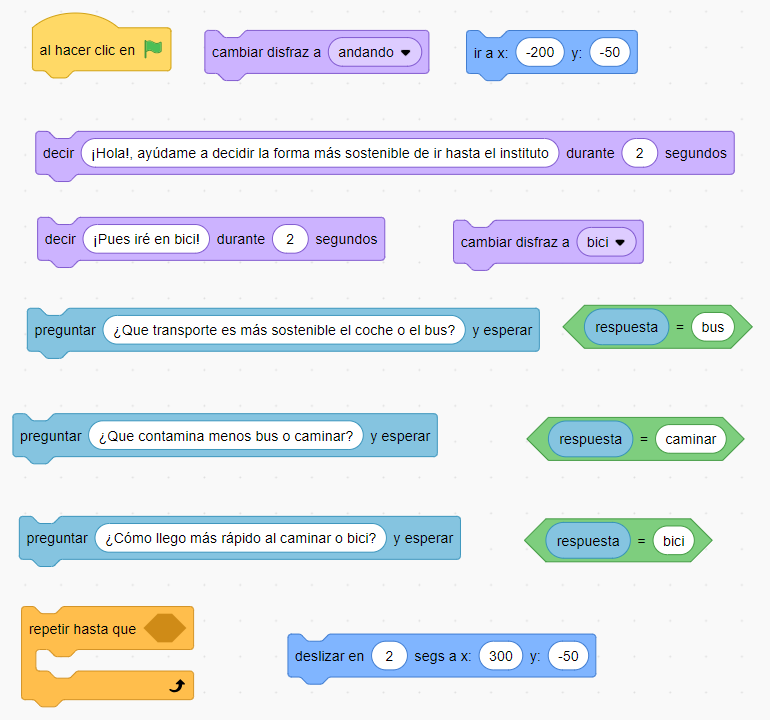Click the coche o bus question field
Screen dimensions: 770x720
284,330
